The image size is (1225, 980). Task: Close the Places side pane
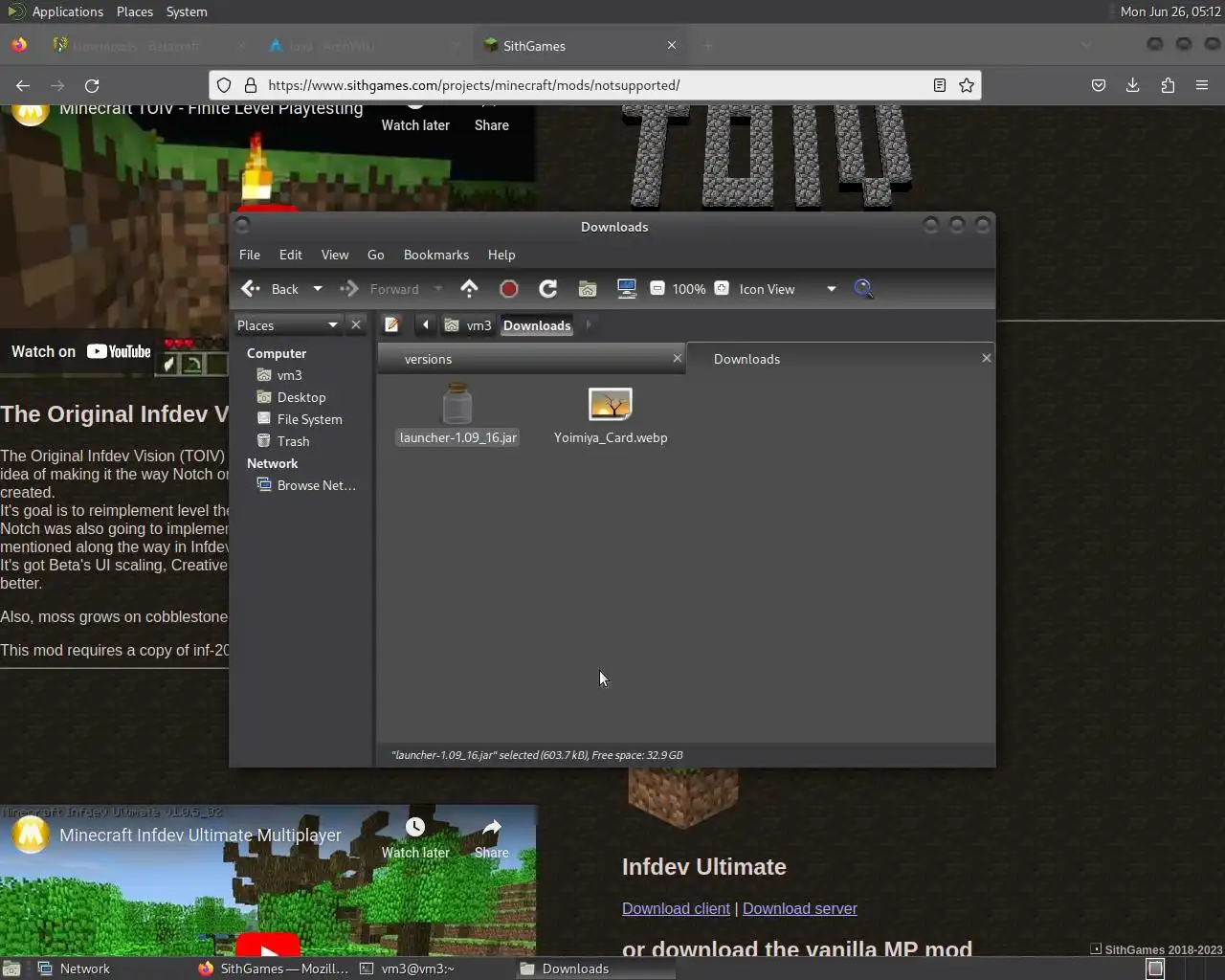(x=356, y=324)
